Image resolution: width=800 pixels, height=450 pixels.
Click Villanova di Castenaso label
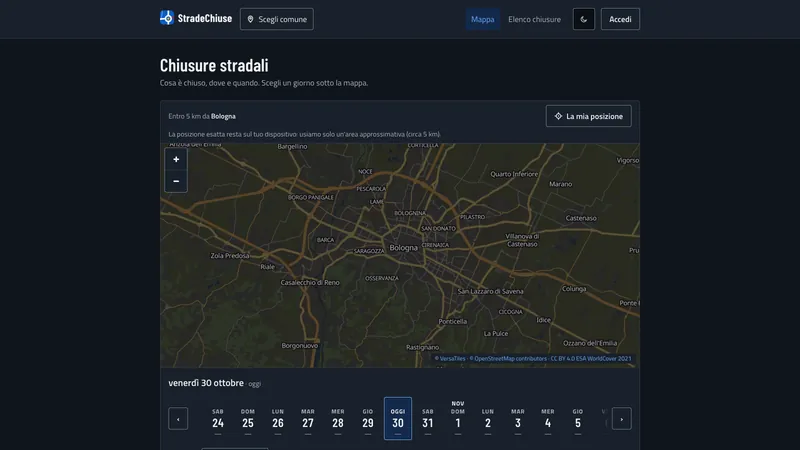coord(522,240)
